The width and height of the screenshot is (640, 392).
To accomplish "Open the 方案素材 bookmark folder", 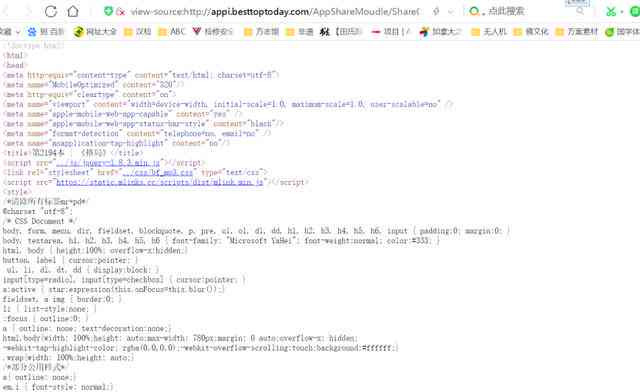I will tap(577, 31).
